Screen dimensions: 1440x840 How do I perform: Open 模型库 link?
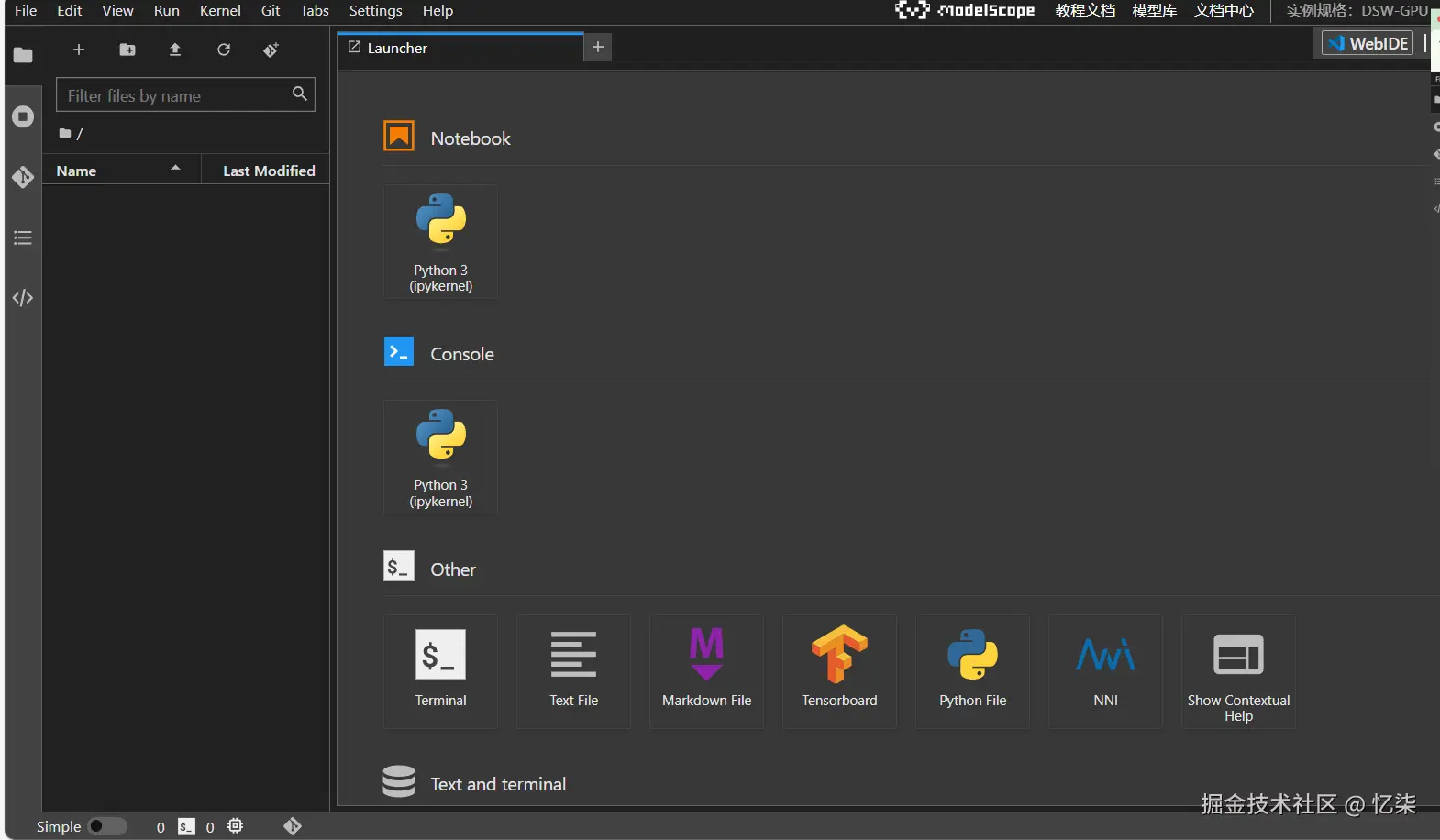[x=1155, y=11]
